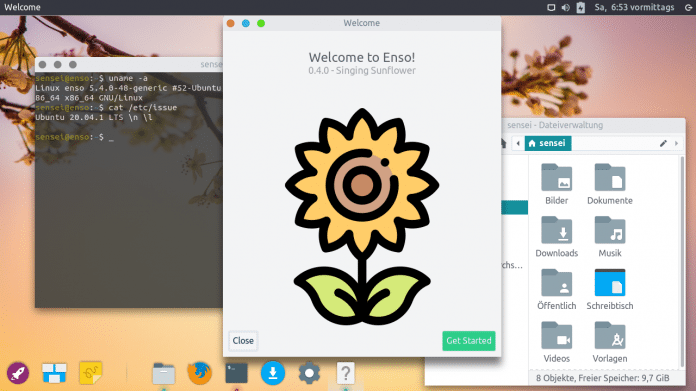Launch the file manager from the dock

click(163, 373)
